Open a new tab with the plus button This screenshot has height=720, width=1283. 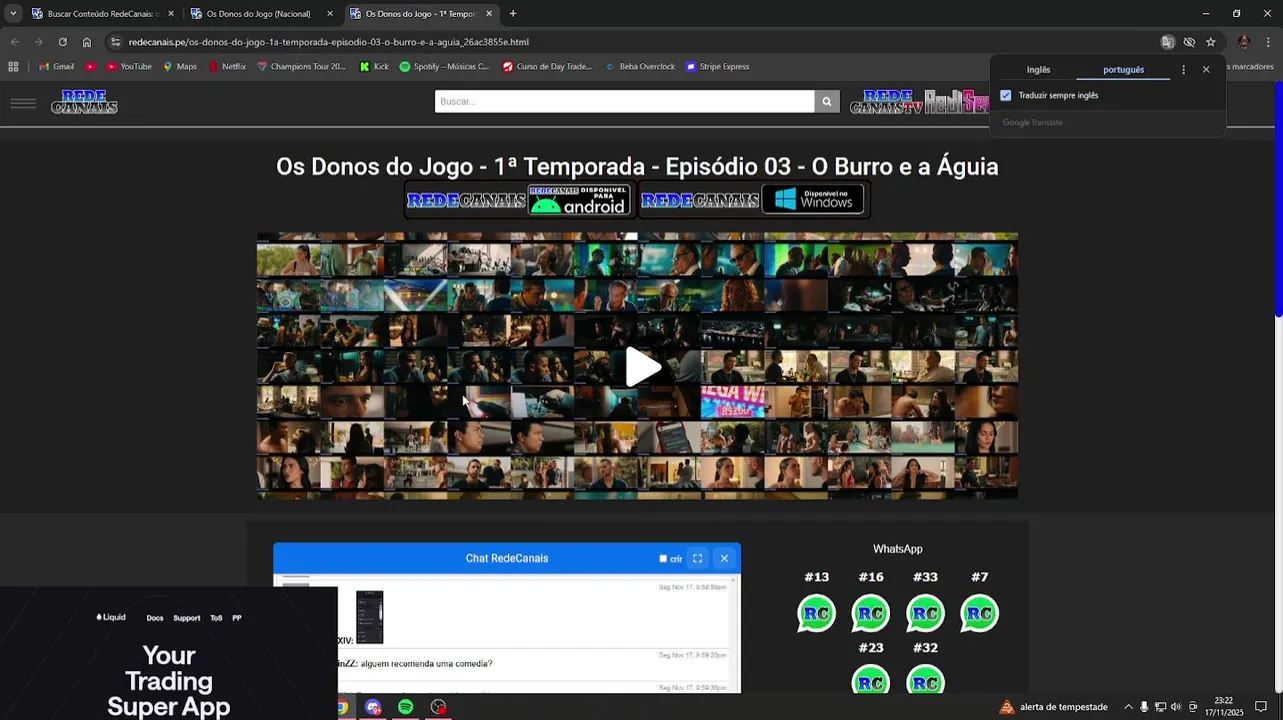513,14
